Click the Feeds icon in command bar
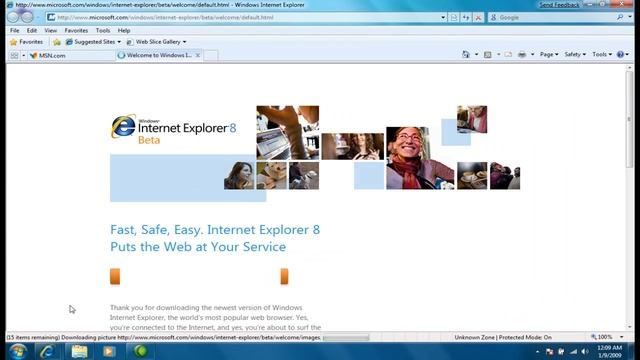The width and height of the screenshot is (640, 360). coord(487,54)
